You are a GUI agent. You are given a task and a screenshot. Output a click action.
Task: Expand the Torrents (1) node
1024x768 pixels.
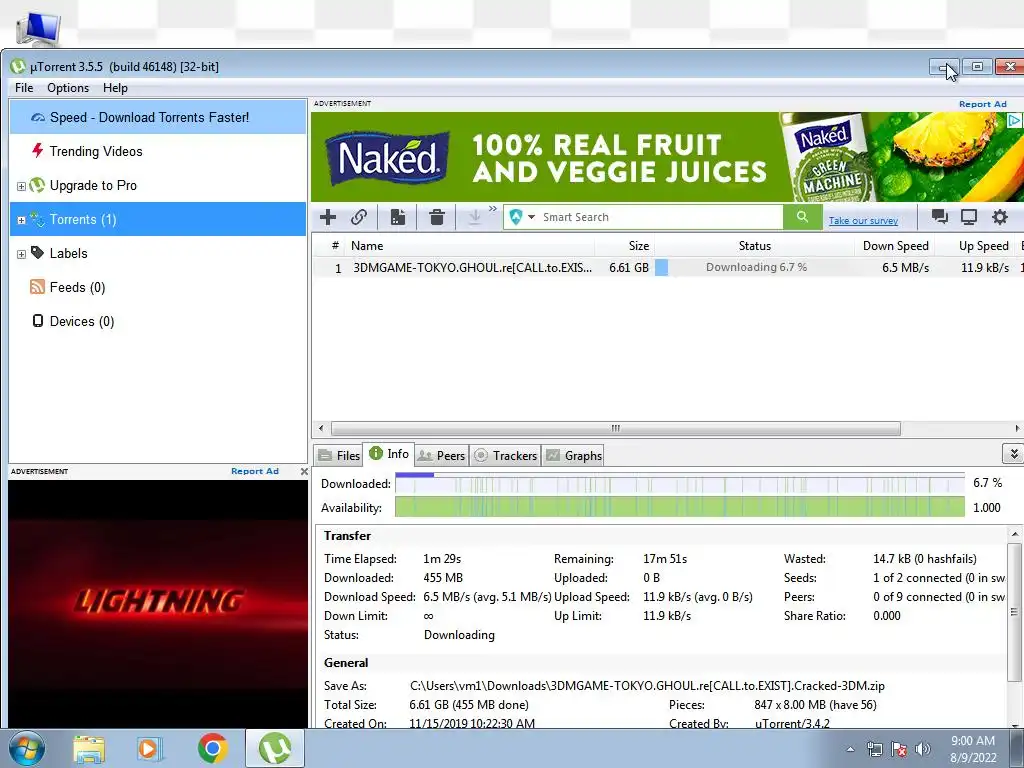21,220
